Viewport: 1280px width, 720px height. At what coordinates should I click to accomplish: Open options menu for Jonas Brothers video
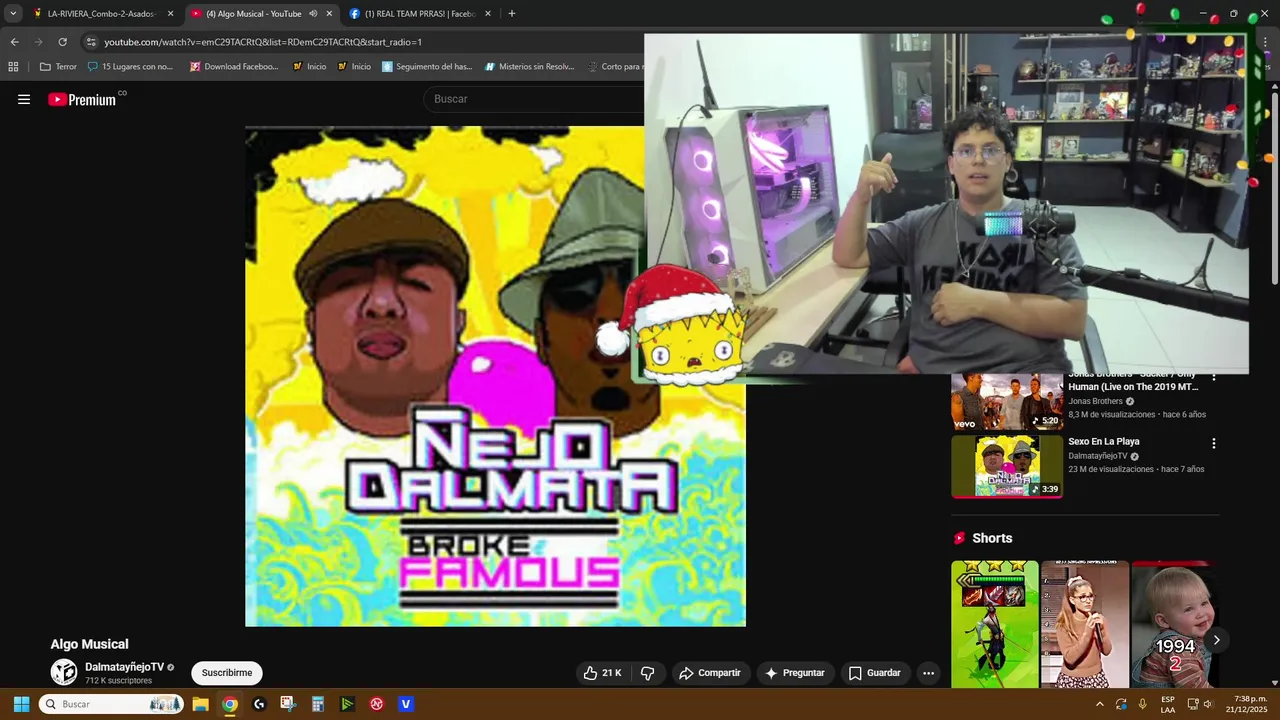pos(1214,378)
